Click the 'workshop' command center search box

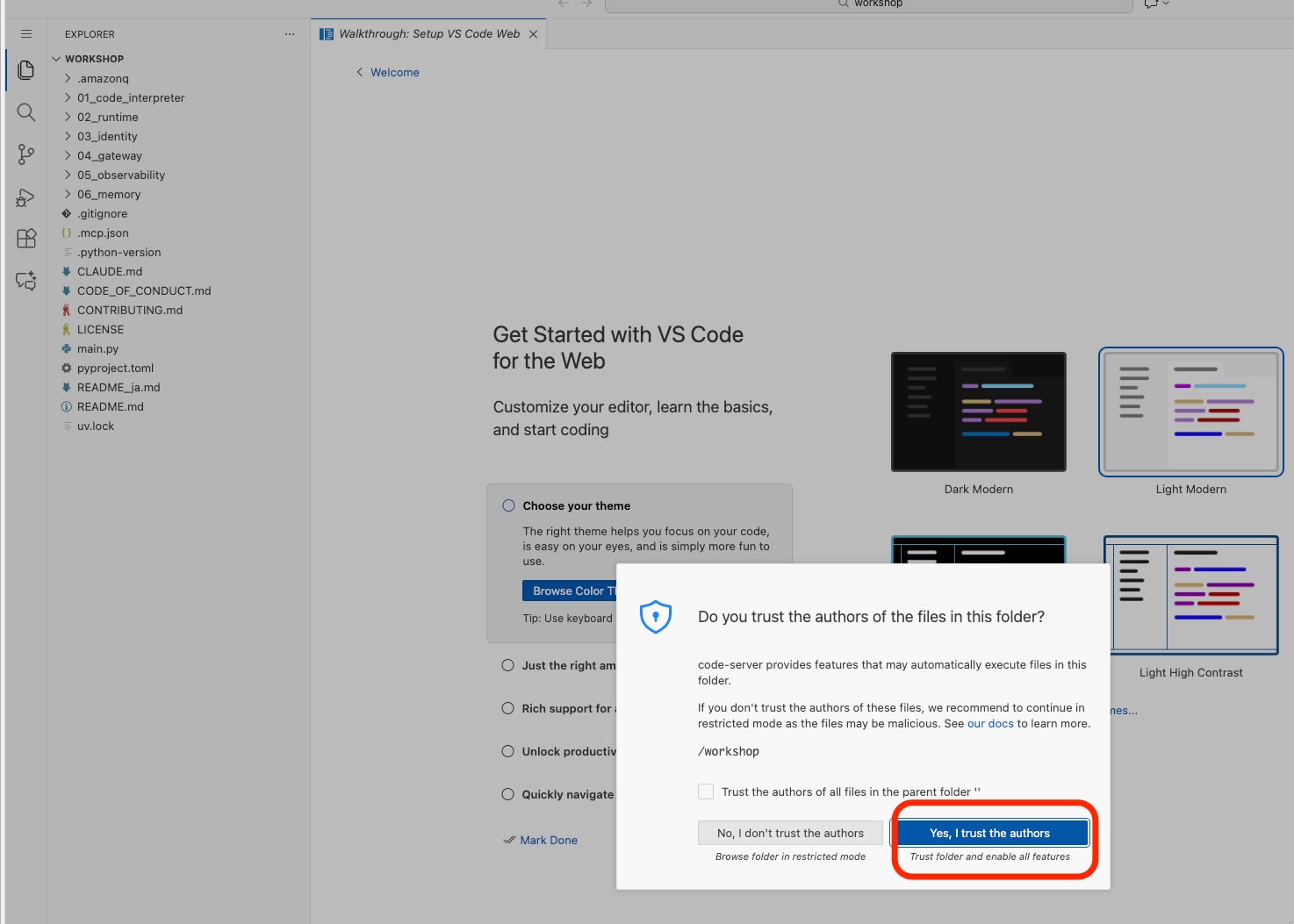tap(869, 5)
